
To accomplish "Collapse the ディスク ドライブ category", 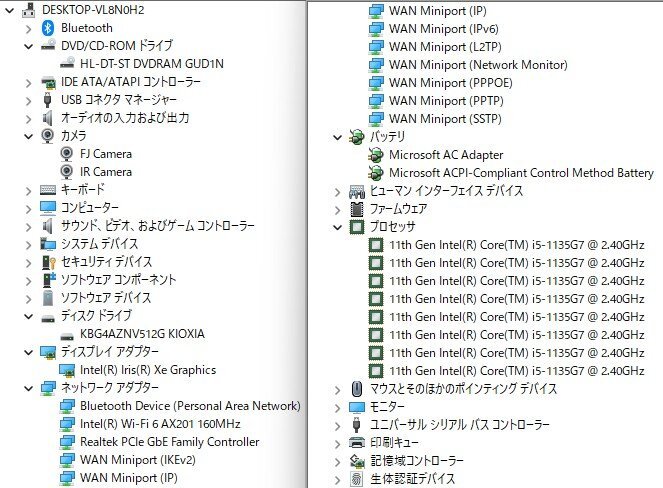I will point(28,316).
